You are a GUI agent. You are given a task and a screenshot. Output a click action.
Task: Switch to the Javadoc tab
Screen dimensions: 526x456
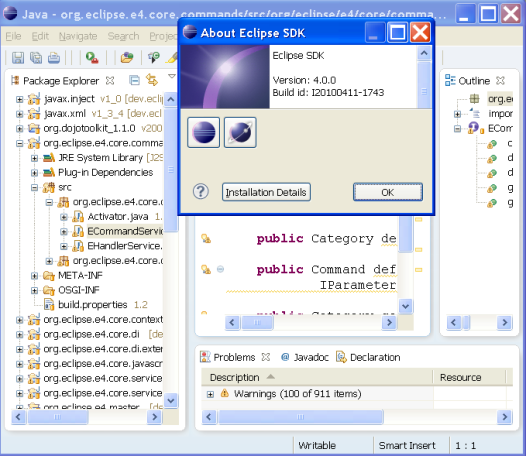pyautogui.click(x=305, y=357)
